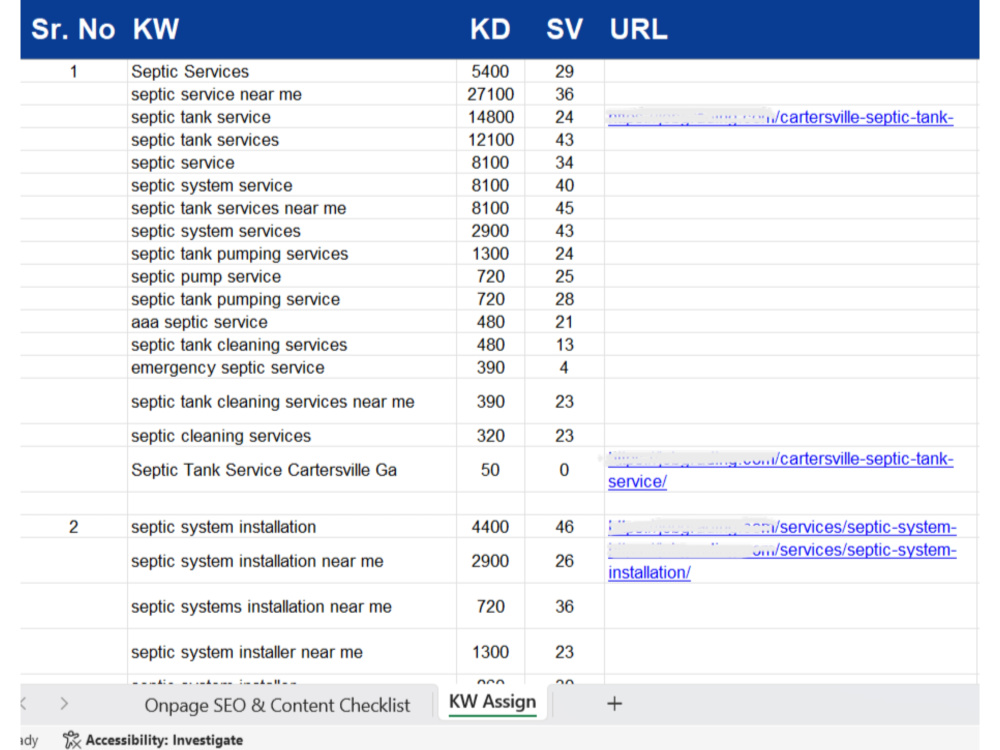This screenshot has height=750, width=1000.
Task: Click SV value 45
Action: coord(564,208)
